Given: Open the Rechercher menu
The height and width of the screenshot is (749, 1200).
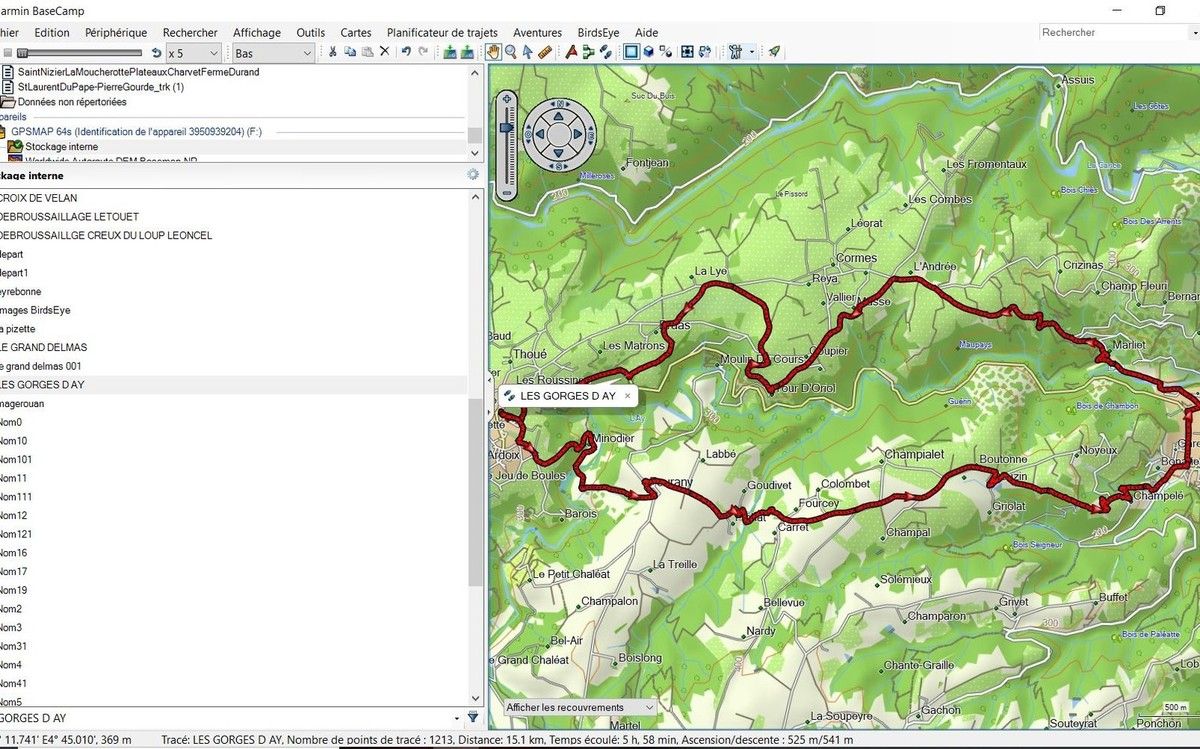Looking at the screenshot, I should point(190,33).
